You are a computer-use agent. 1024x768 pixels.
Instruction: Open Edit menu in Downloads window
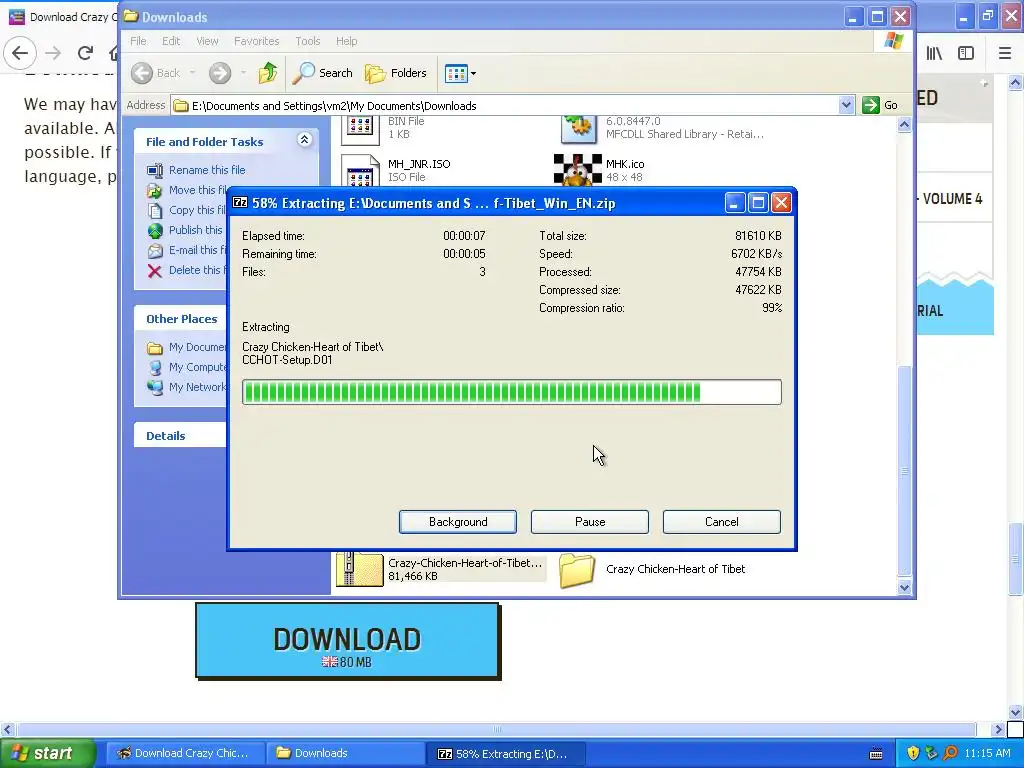(x=171, y=41)
